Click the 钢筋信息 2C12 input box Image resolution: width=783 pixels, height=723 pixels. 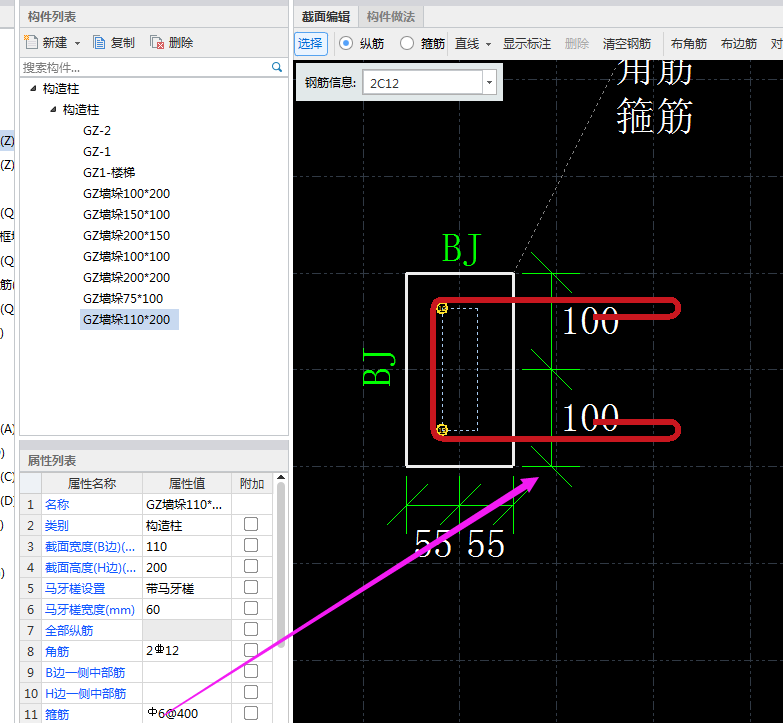coord(422,82)
